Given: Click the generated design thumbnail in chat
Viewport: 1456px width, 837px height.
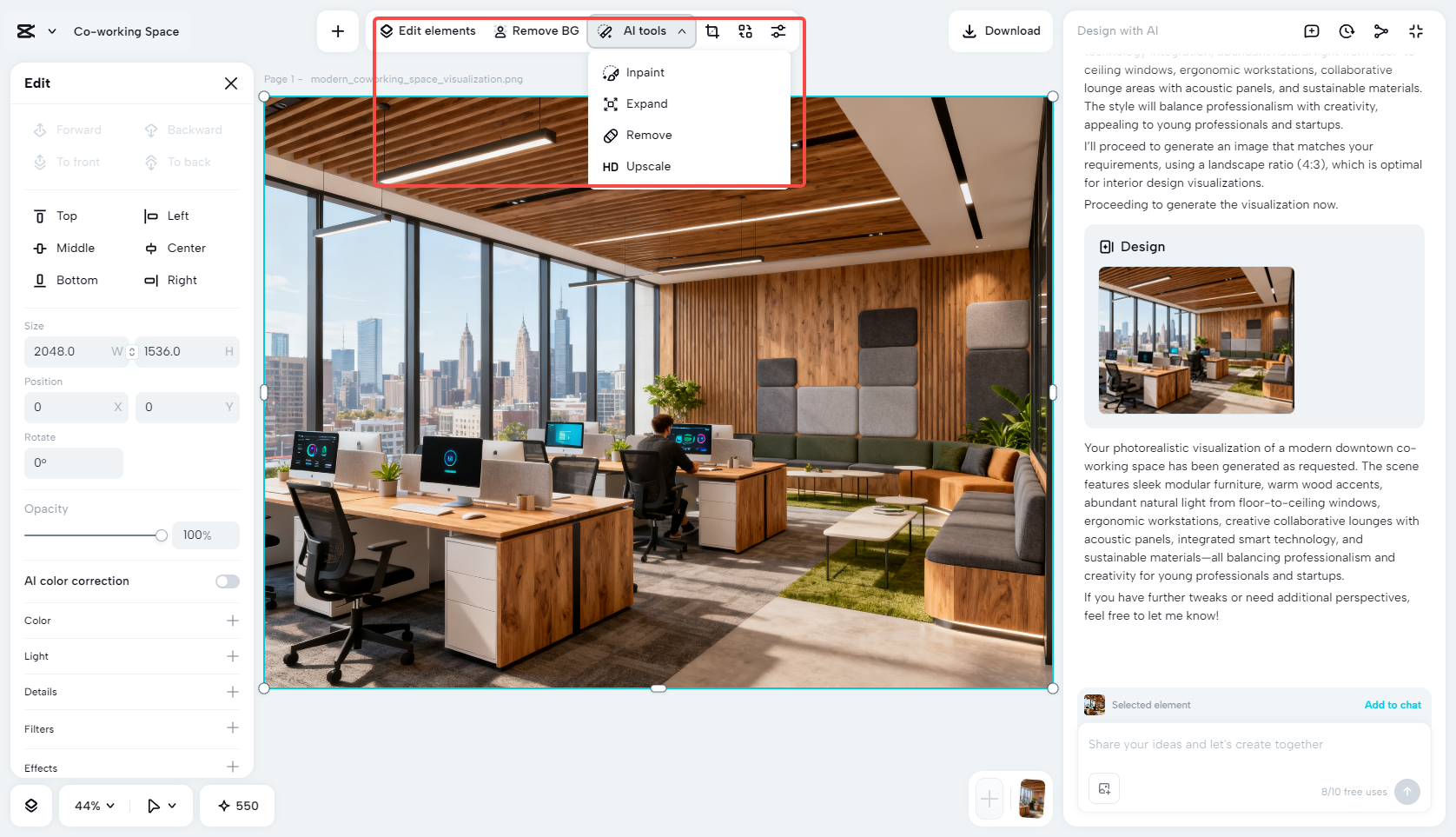Looking at the screenshot, I should (x=1196, y=340).
